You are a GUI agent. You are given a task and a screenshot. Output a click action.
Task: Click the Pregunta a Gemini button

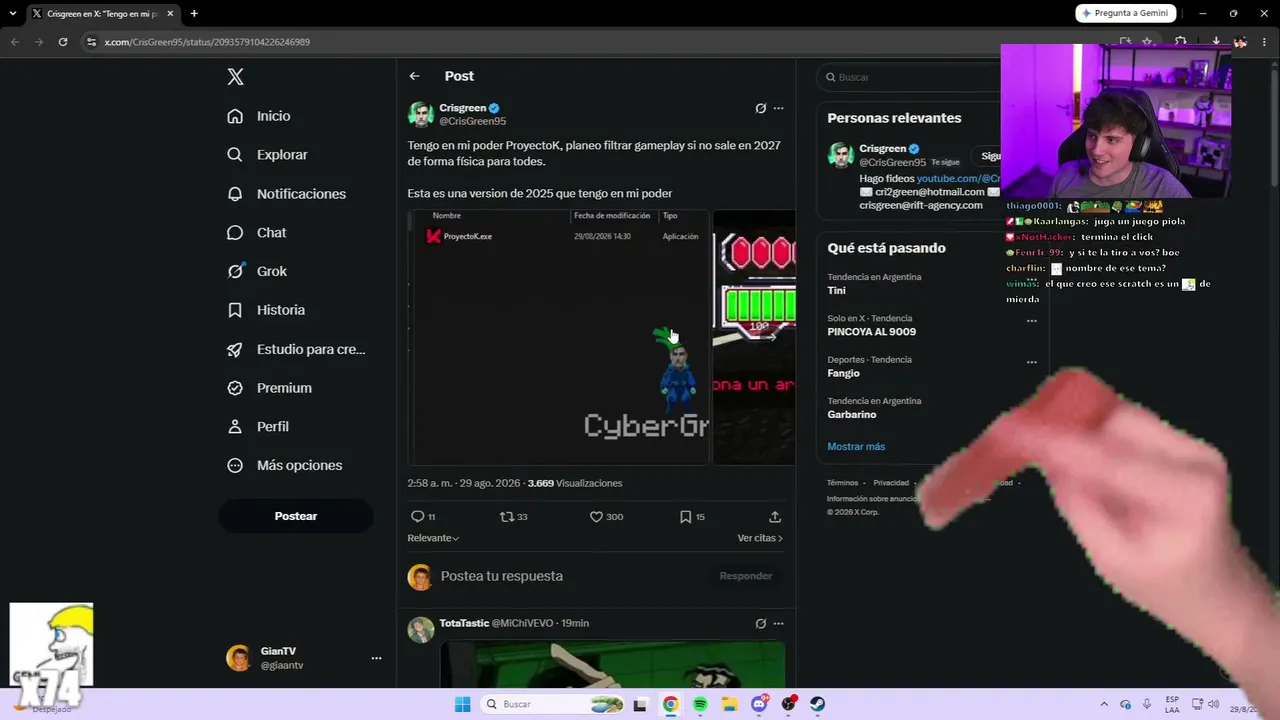pos(1124,13)
